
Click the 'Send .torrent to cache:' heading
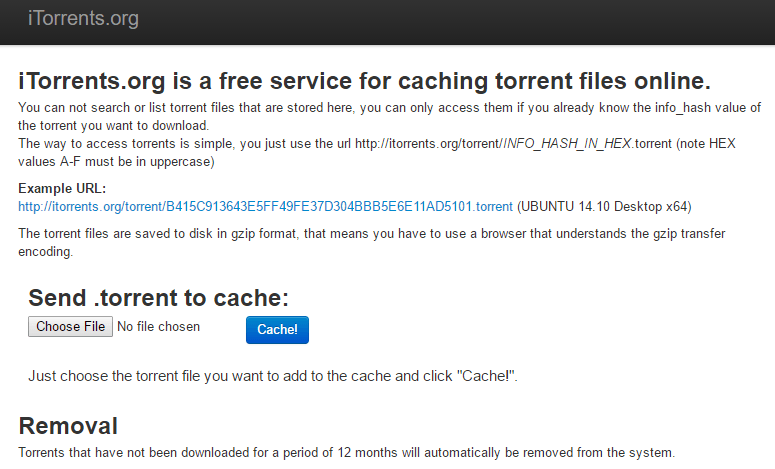[158, 298]
